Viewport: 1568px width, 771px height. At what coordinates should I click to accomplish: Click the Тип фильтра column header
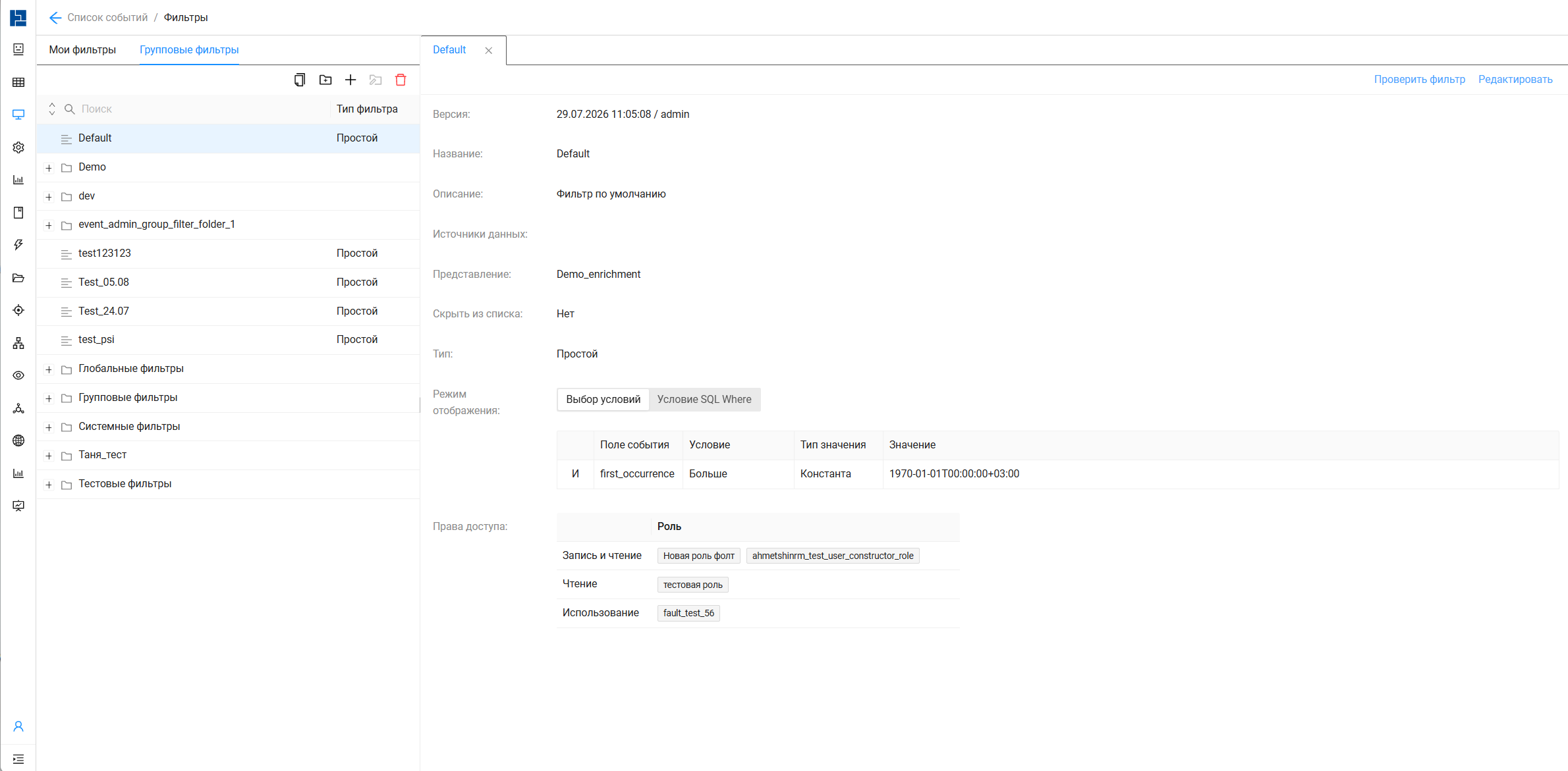(367, 109)
